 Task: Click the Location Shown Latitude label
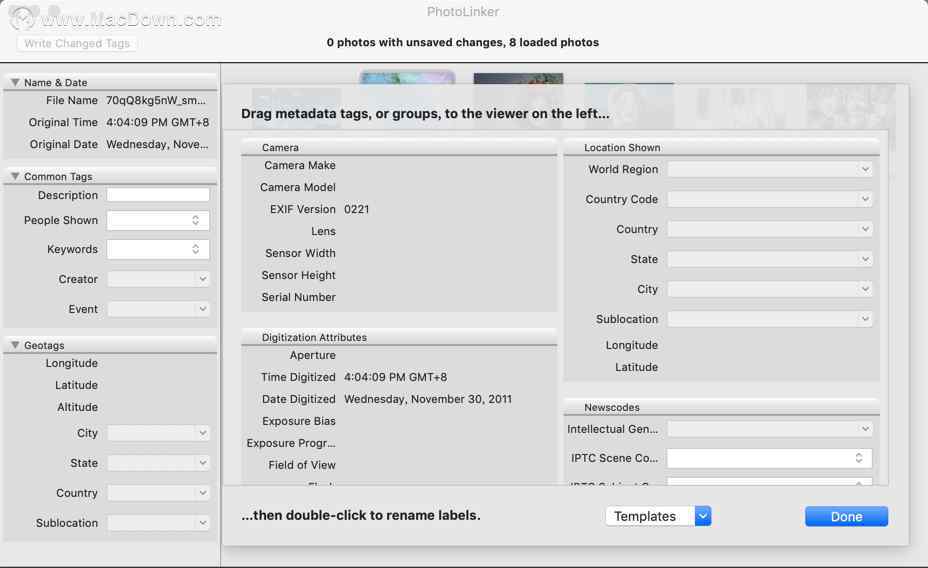pyautogui.click(x=636, y=367)
